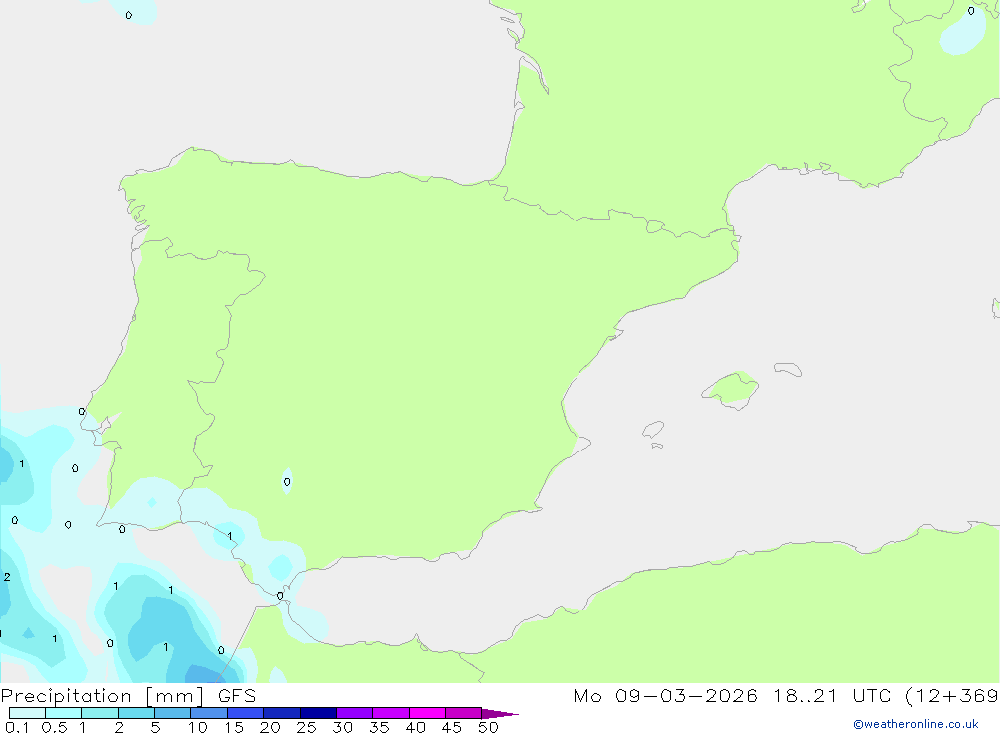Pick the 10–15 mm legend swatch
Viewport: 1000px width, 733px height.
pos(209,713)
